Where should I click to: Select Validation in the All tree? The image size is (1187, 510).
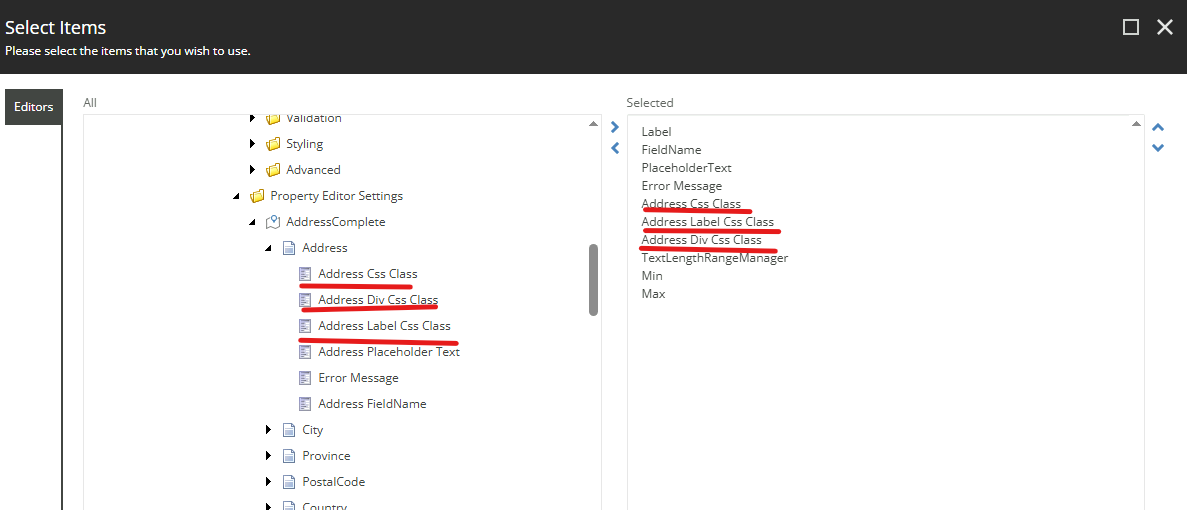coord(313,119)
